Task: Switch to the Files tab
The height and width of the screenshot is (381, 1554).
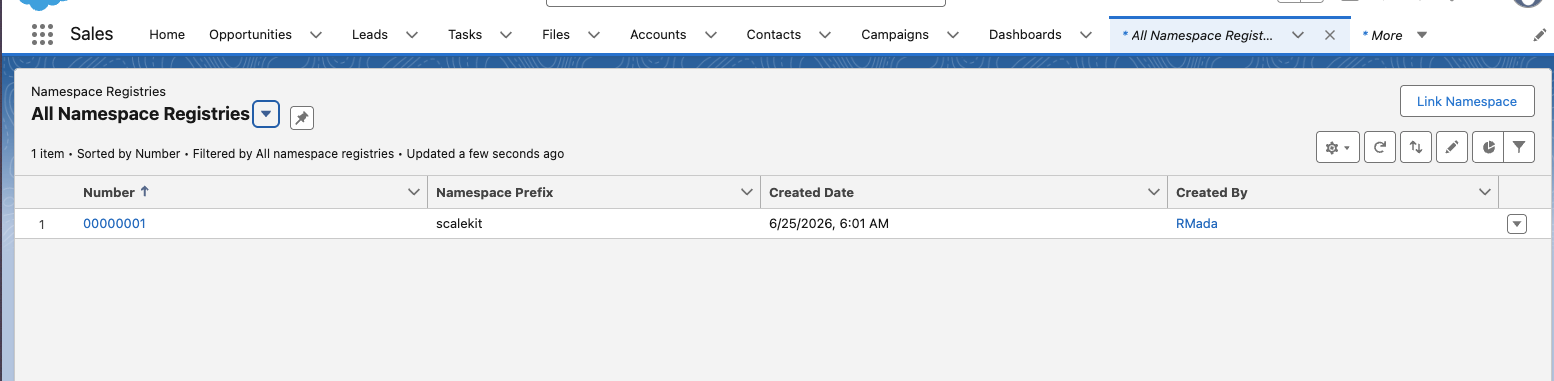Action: 556,35
